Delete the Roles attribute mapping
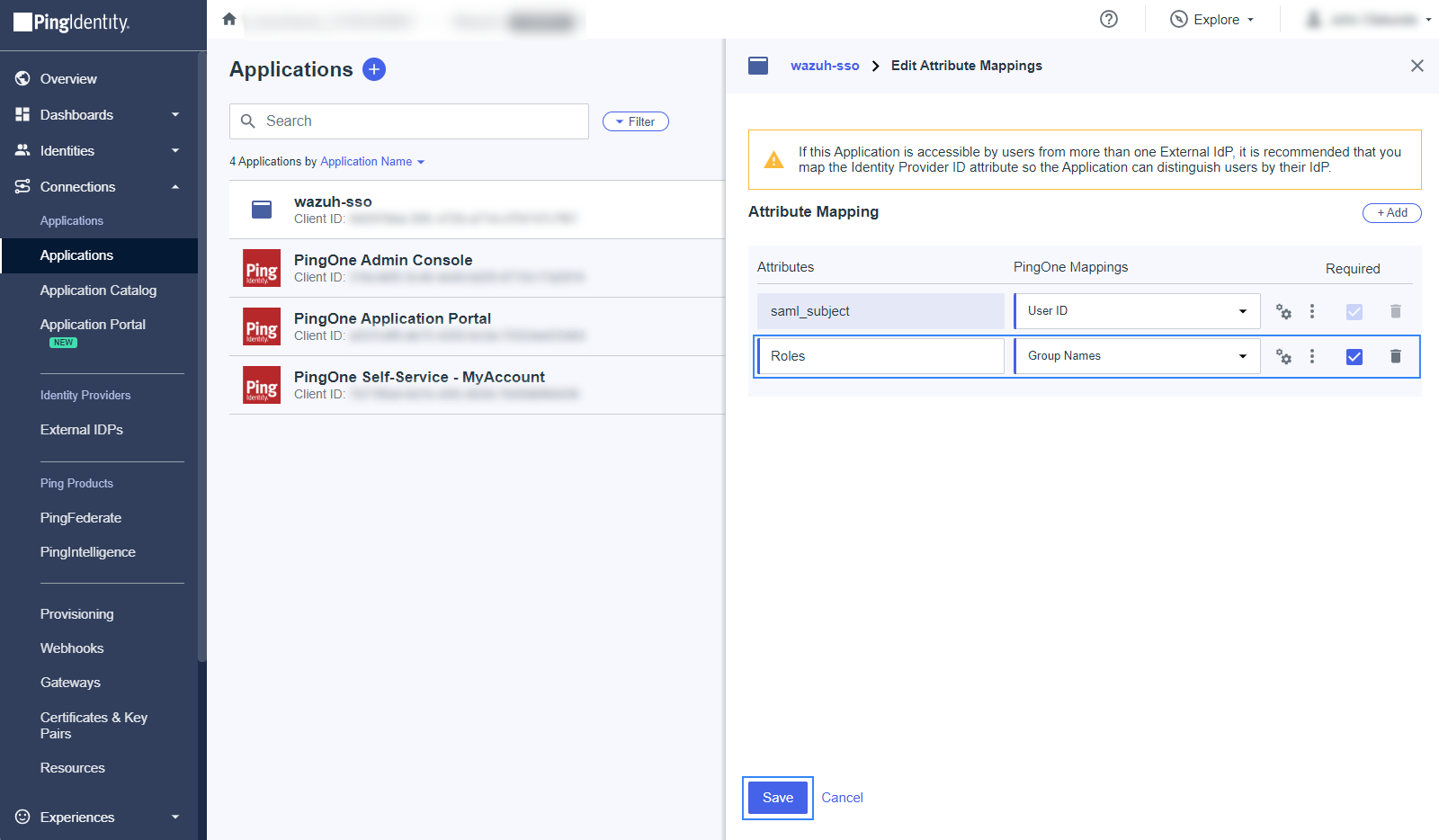1439x840 pixels. (x=1395, y=356)
